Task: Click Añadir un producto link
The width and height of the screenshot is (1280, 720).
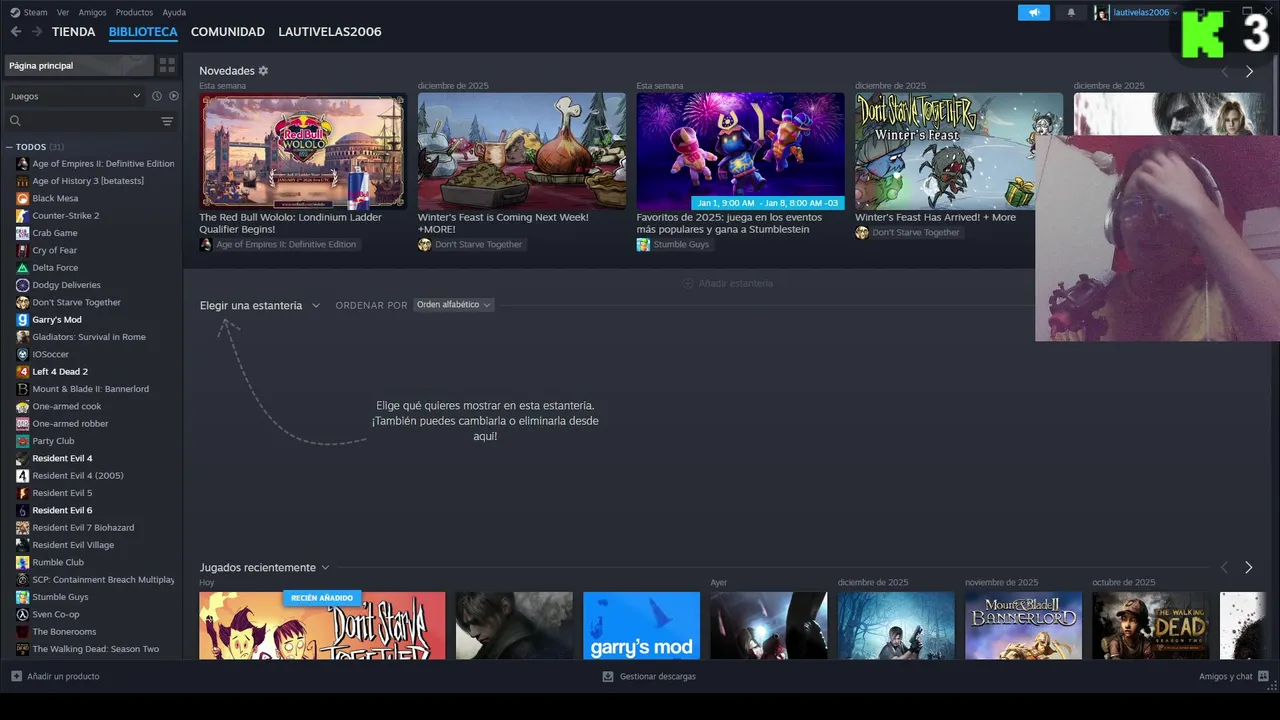Action: (63, 676)
